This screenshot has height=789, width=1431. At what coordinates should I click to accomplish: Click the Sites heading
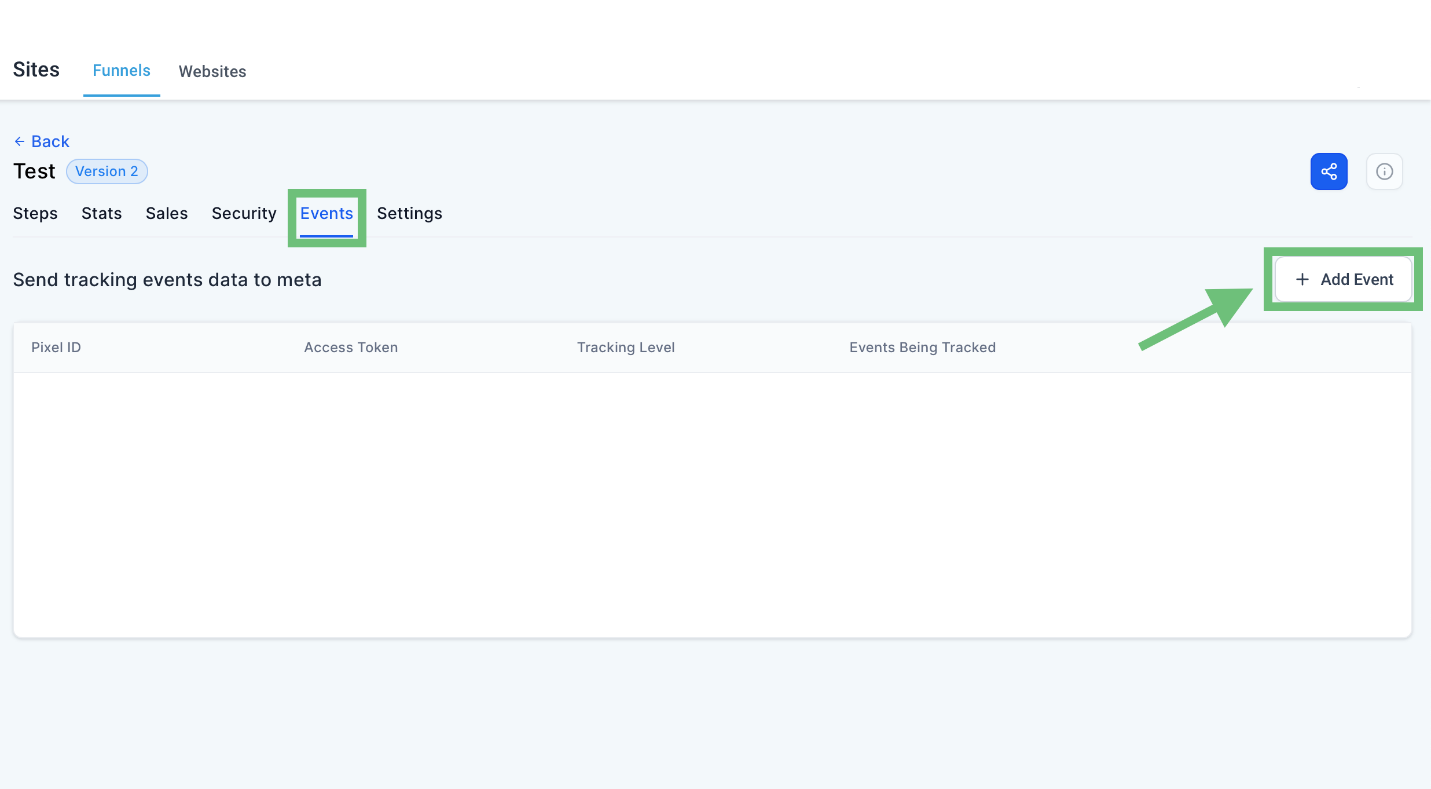tap(36, 69)
